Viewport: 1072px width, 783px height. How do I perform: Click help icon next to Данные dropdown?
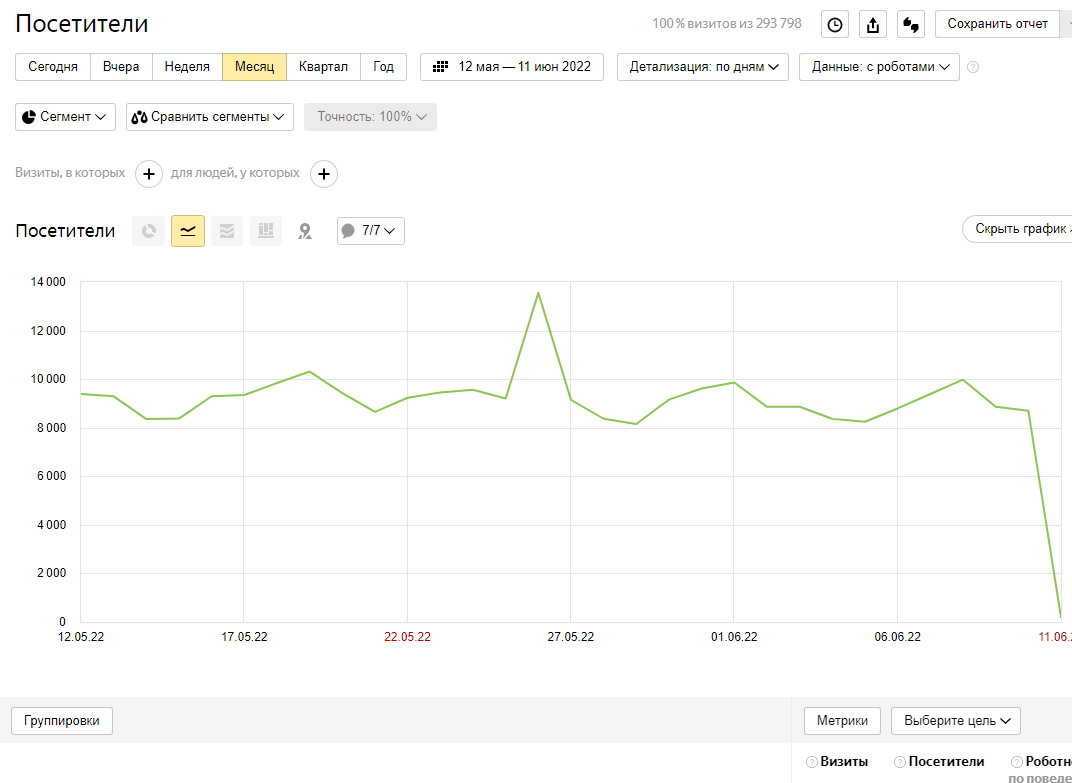[x=973, y=67]
